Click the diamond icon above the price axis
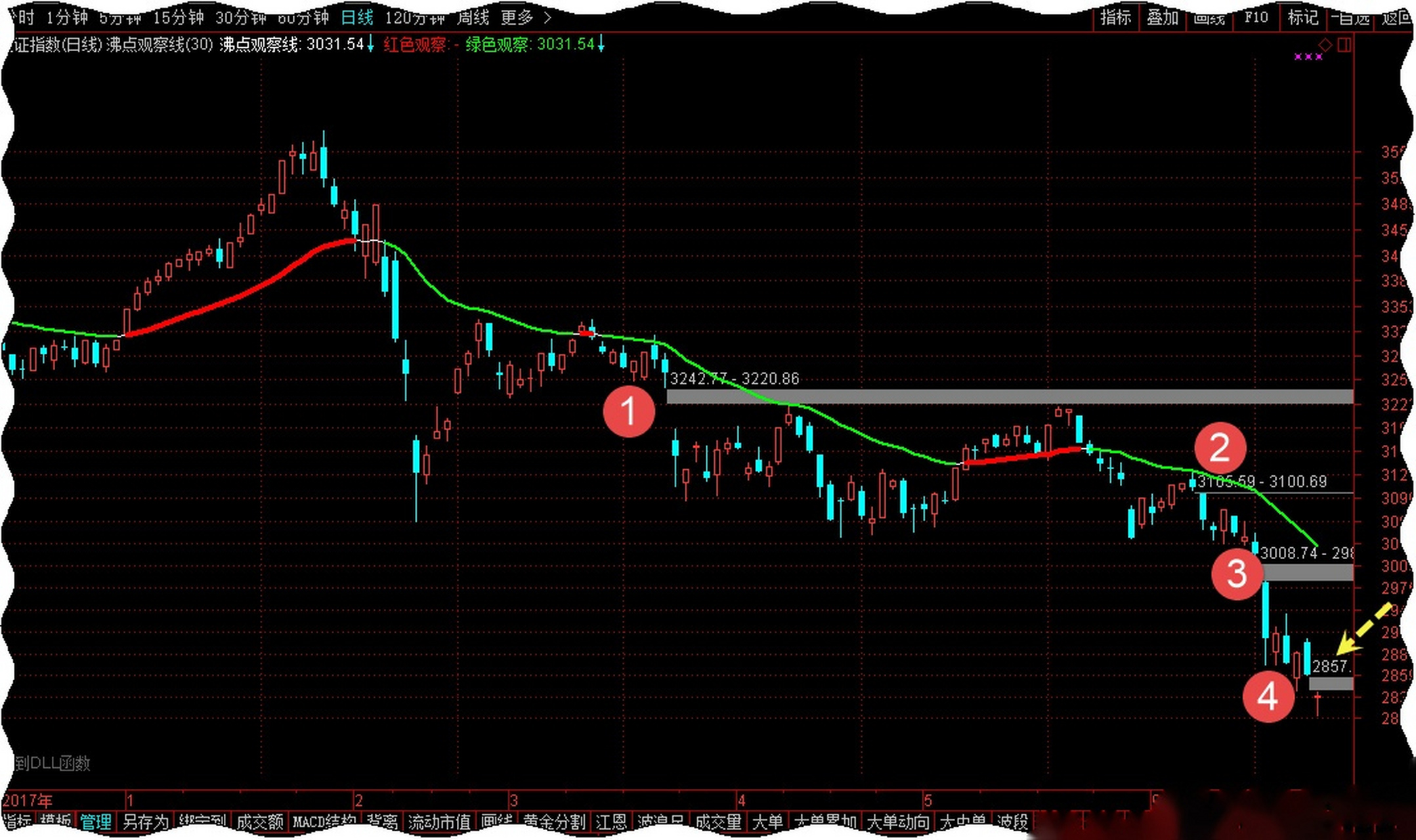Viewport: 1416px width, 840px height. tap(1325, 45)
